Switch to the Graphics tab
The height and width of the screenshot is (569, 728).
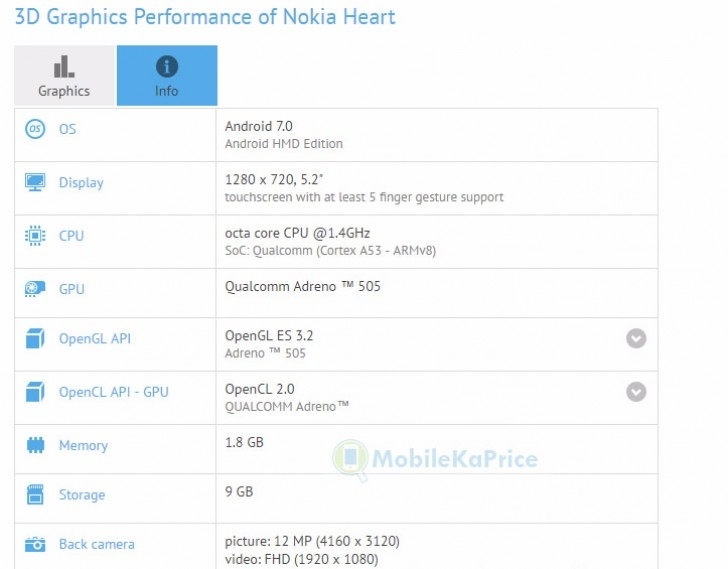click(64, 76)
